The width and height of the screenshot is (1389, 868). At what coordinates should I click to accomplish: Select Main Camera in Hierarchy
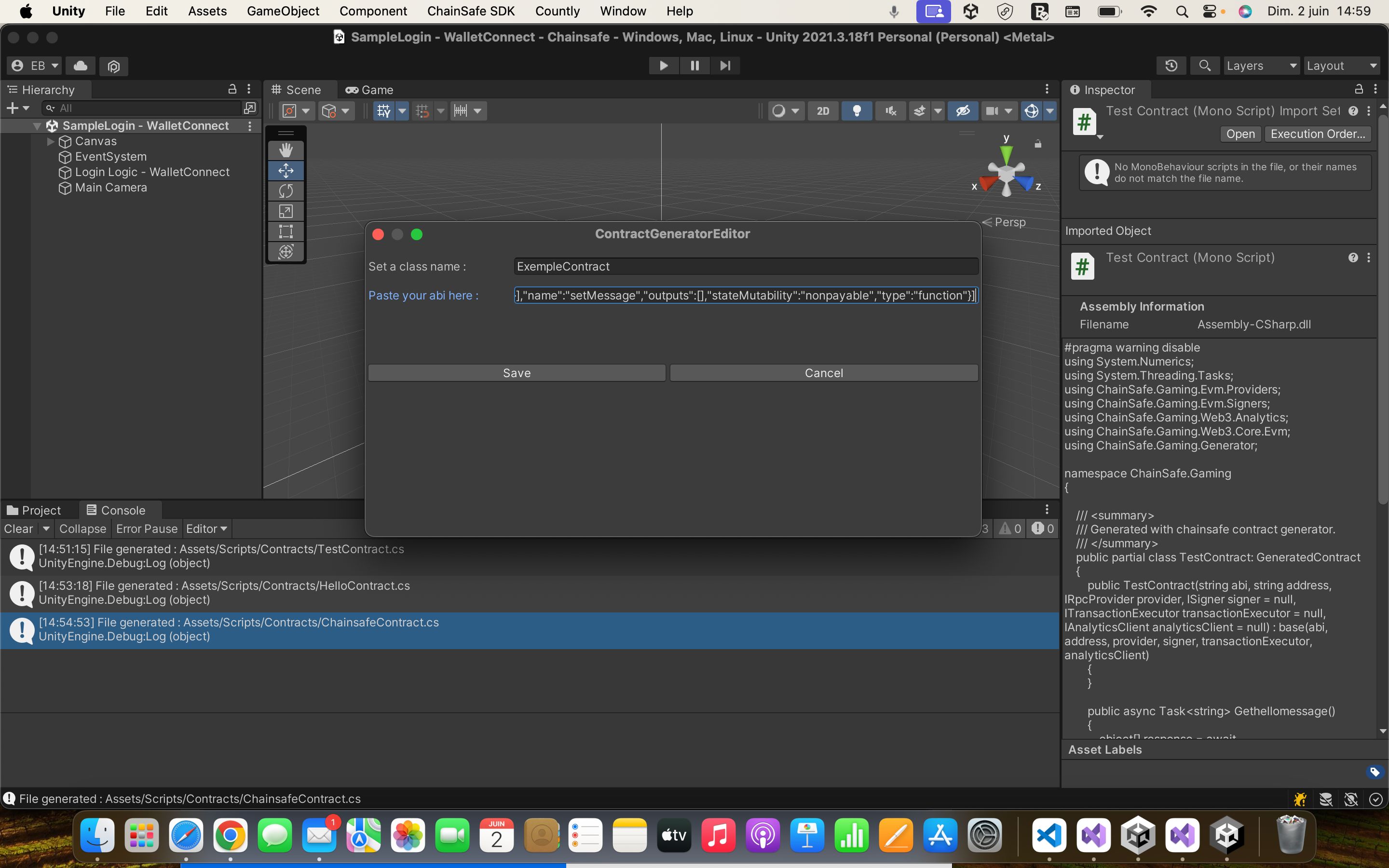(111, 188)
